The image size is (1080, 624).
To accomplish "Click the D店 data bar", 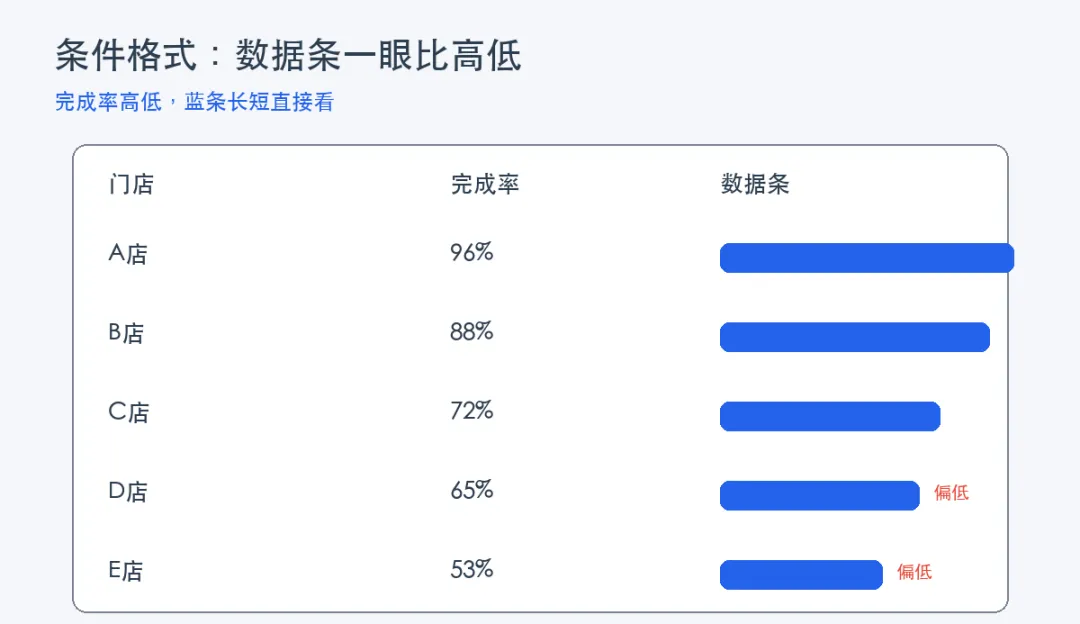I will point(820,495).
